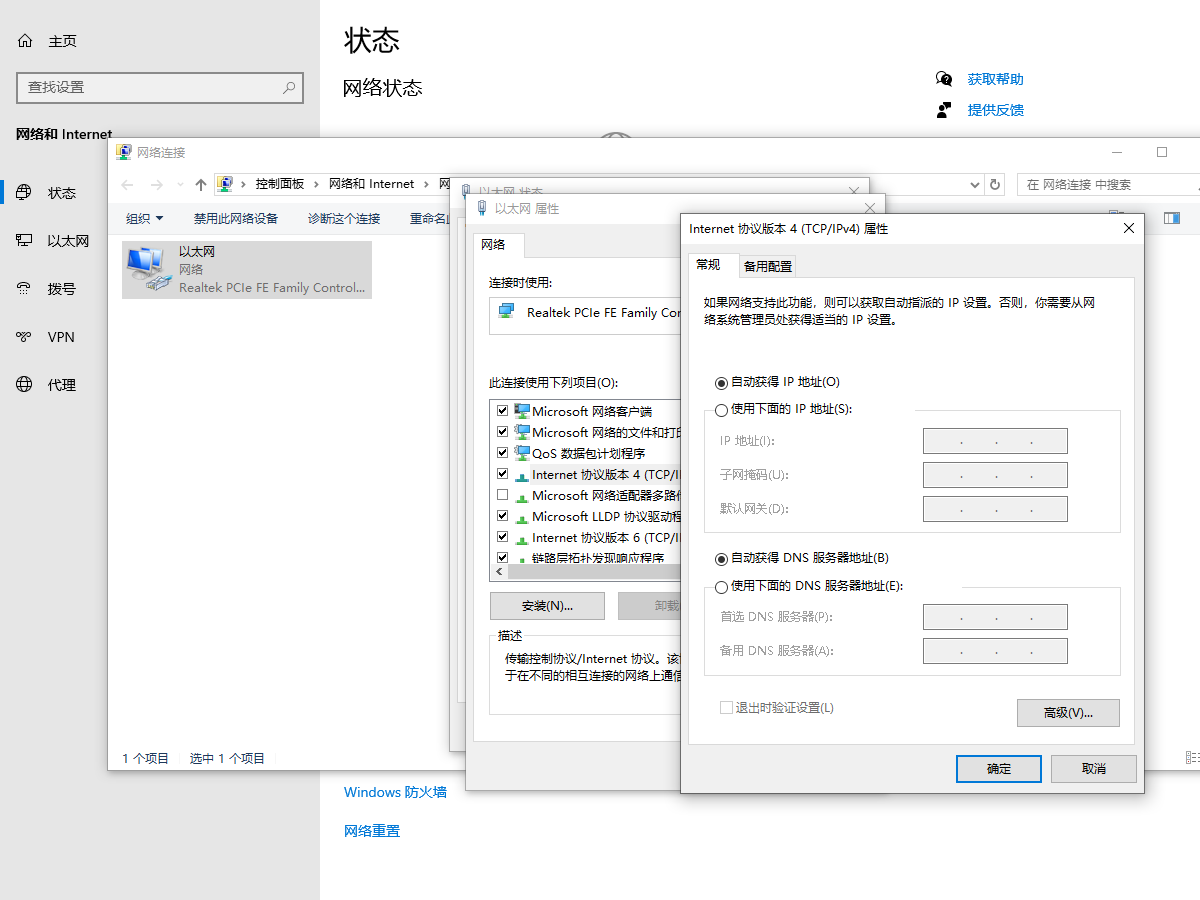Screen dimensions: 1200x900
Task: Click 控制面板 breadcrumb segment
Action: click(x=279, y=184)
